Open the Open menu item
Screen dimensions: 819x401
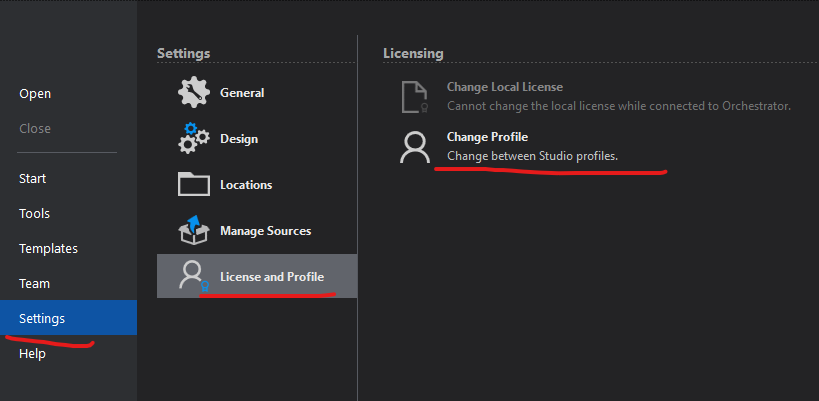35,93
